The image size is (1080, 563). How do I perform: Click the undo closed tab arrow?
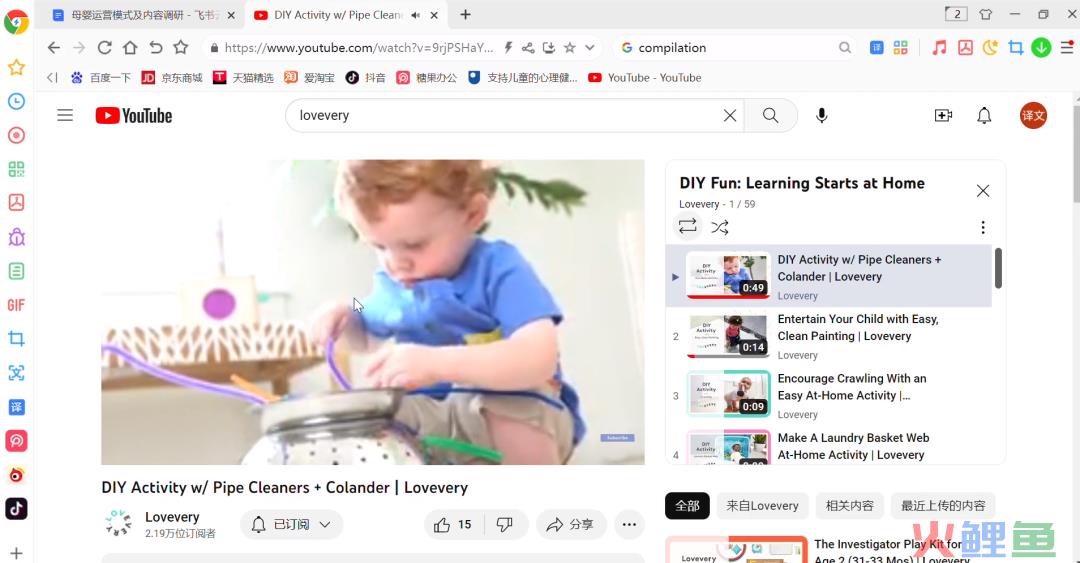click(x=156, y=48)
